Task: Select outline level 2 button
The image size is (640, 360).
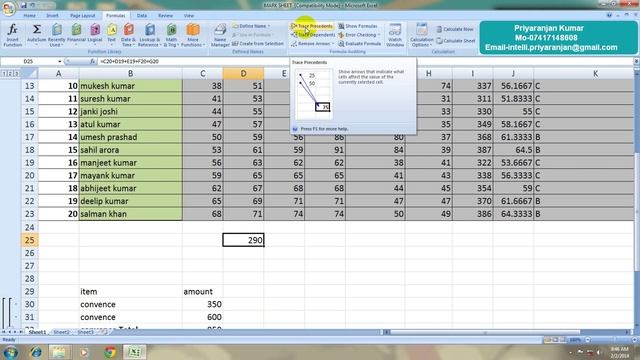Action: (x=10, y=73)
